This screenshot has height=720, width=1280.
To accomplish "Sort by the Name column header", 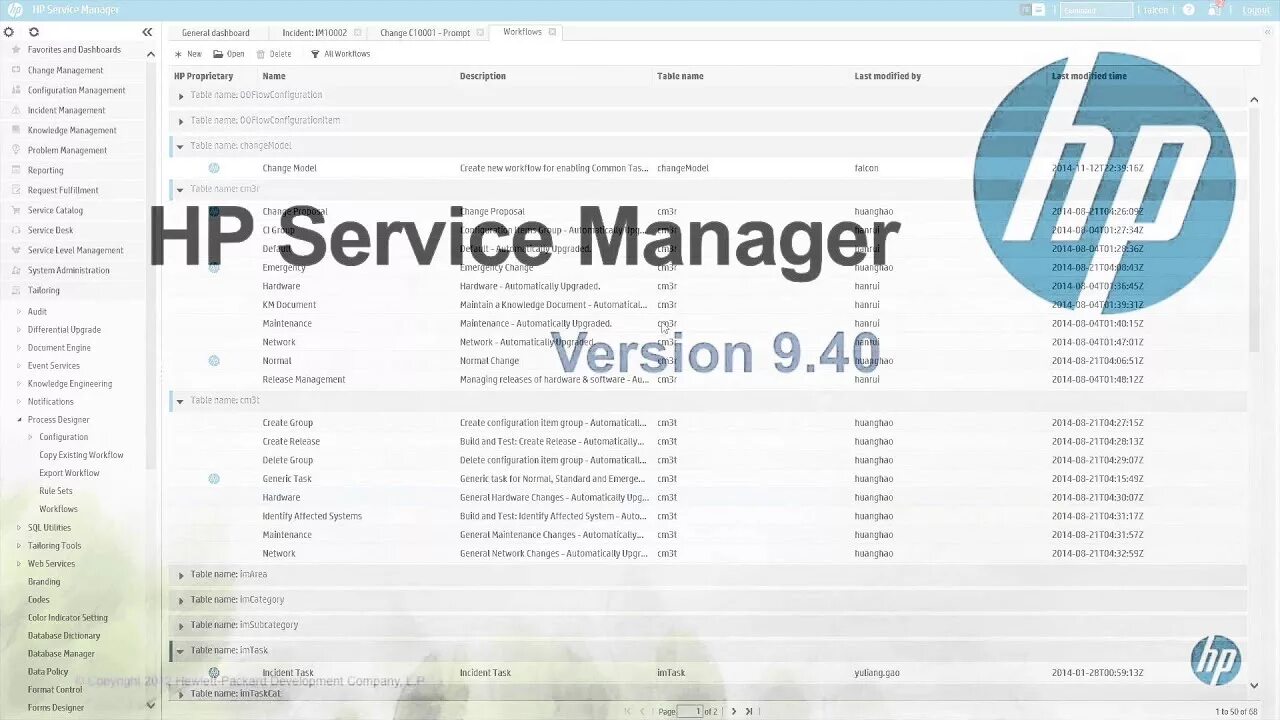I will pos(274,76).
